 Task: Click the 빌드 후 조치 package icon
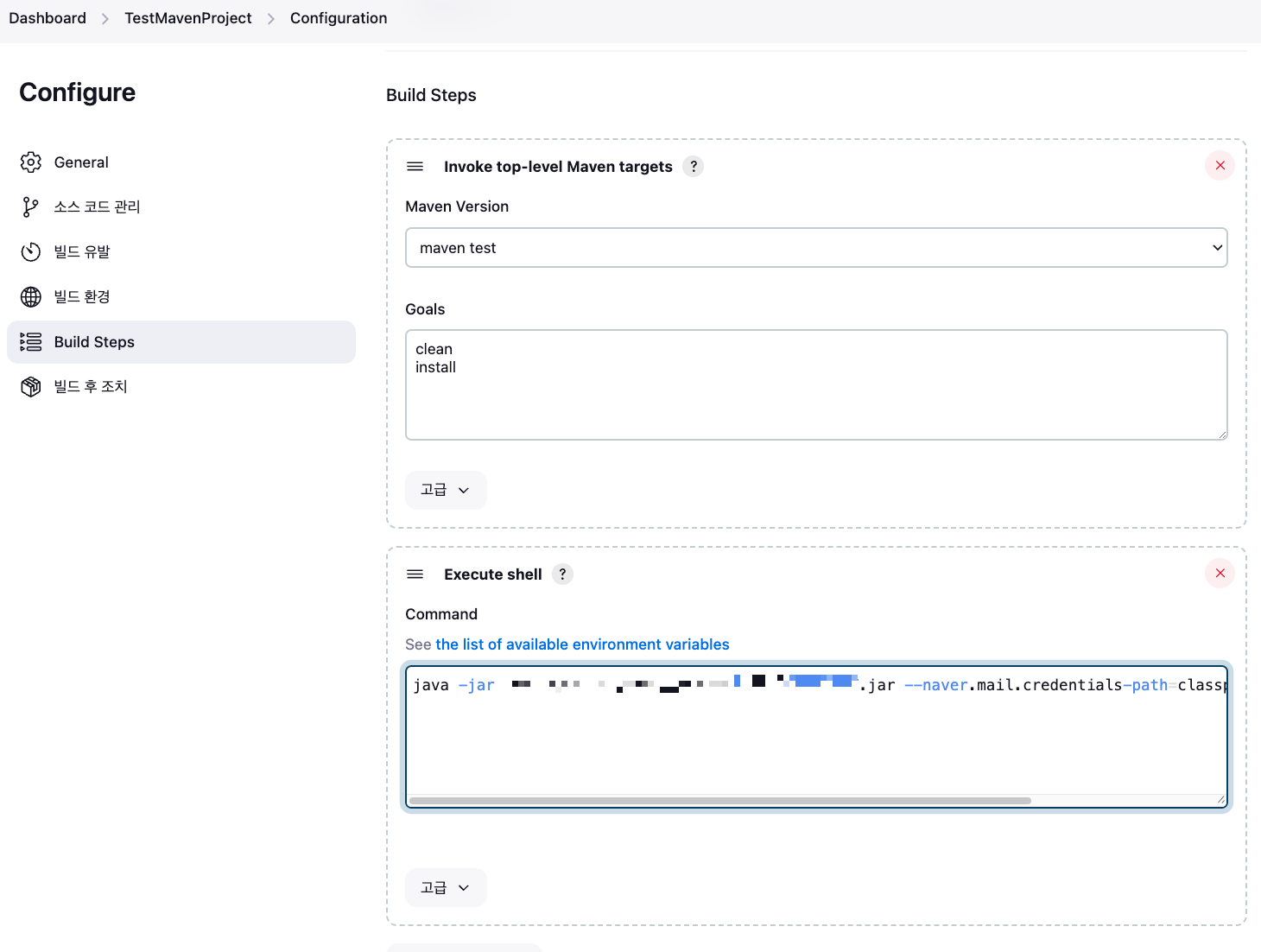31,386
